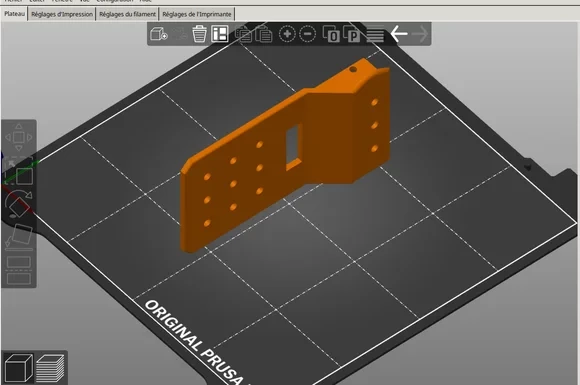
Task: Click the Add object cube icon
Action: (x=159, y=34)
